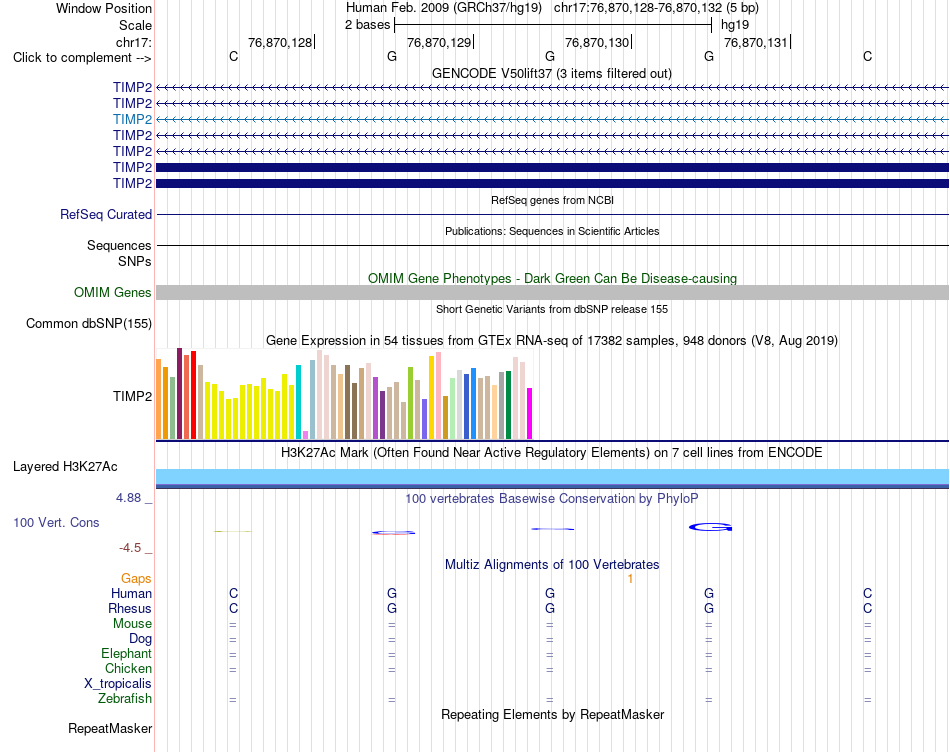Click the Sequences track label
950x752 pixels.
pos(119,245)
